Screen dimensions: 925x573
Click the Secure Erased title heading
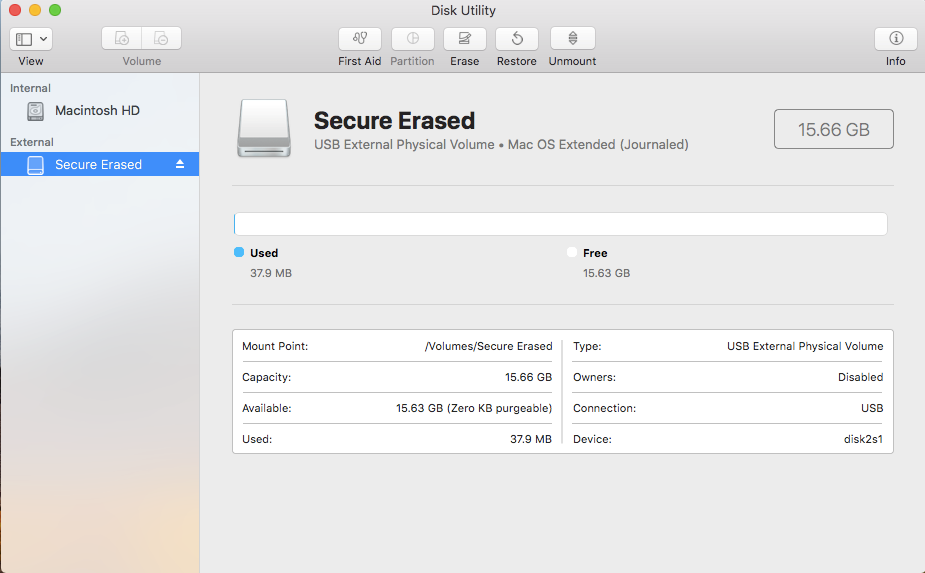[394, 121]
